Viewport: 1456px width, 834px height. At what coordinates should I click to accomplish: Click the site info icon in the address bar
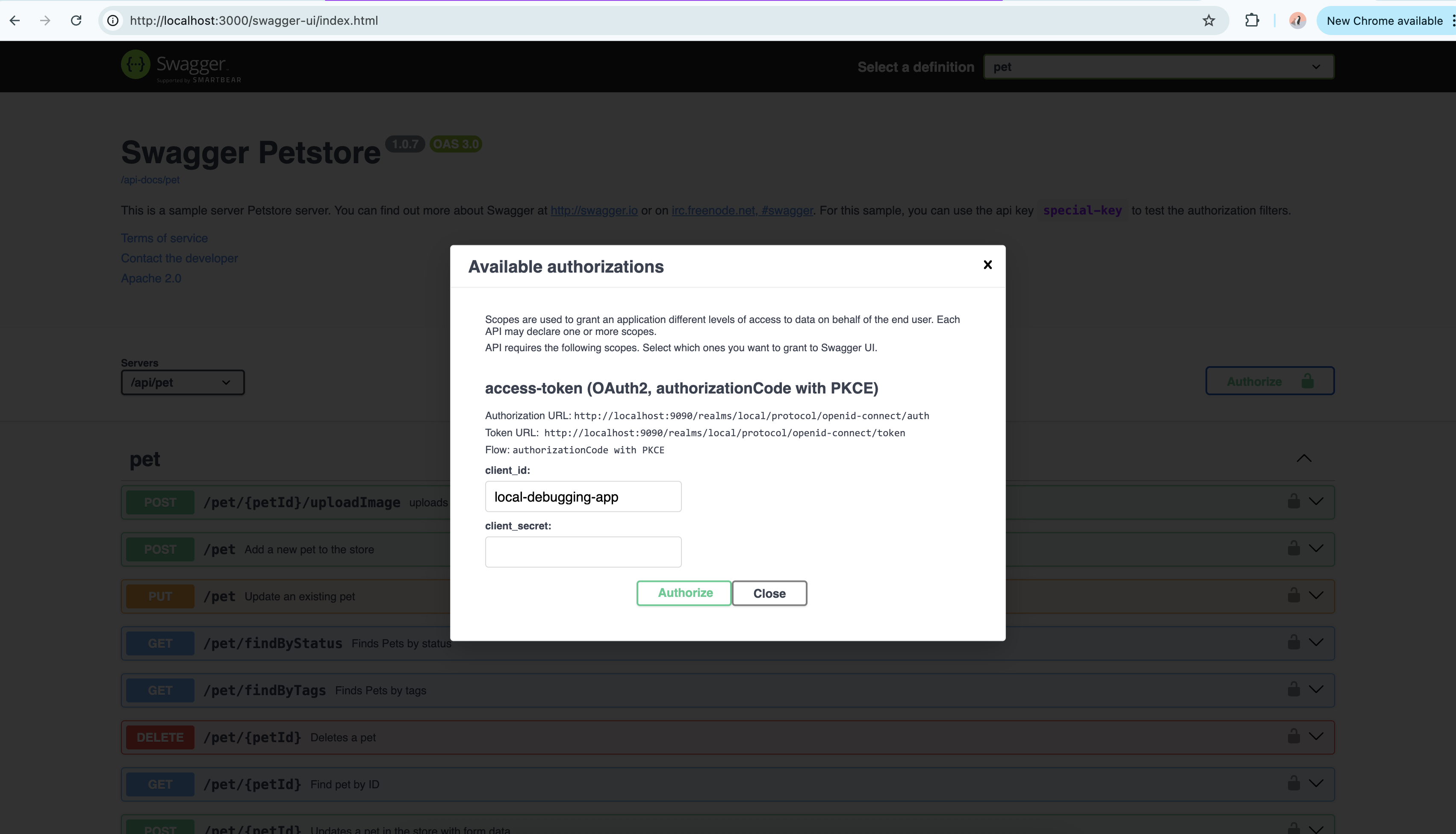pyautogui.click(x=112, y=20)
